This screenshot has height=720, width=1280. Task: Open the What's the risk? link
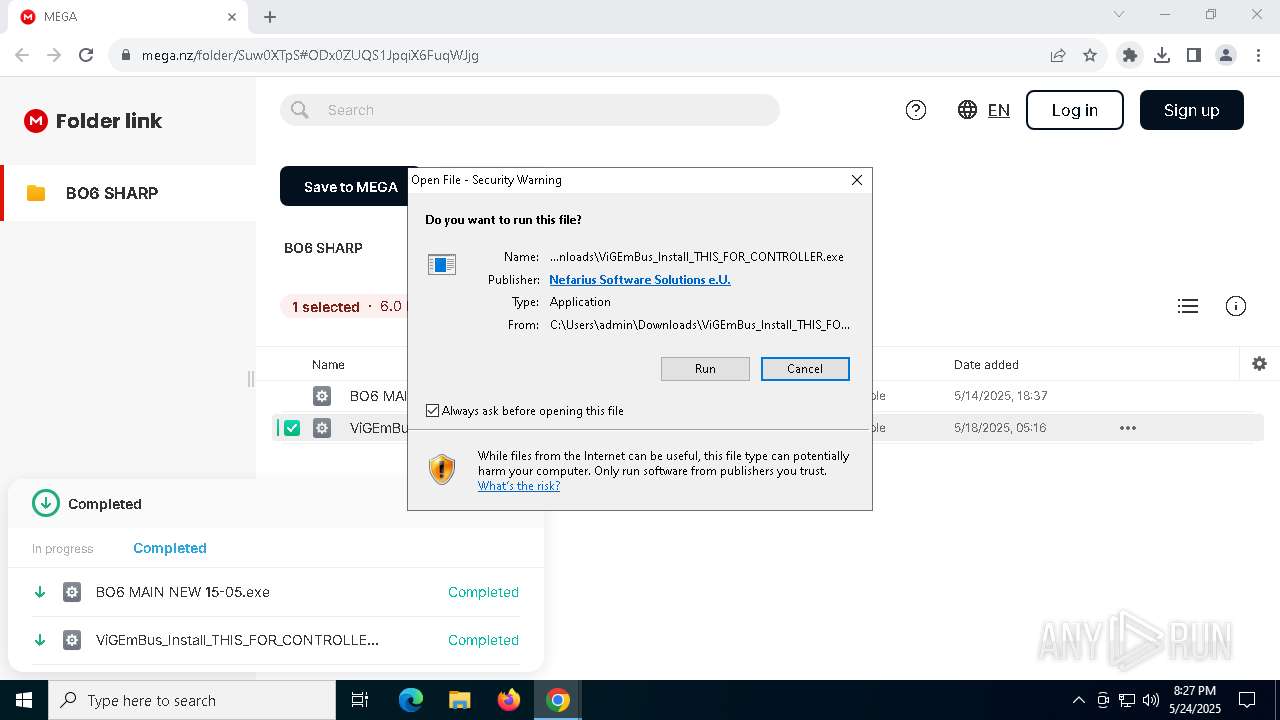[519, 486]
